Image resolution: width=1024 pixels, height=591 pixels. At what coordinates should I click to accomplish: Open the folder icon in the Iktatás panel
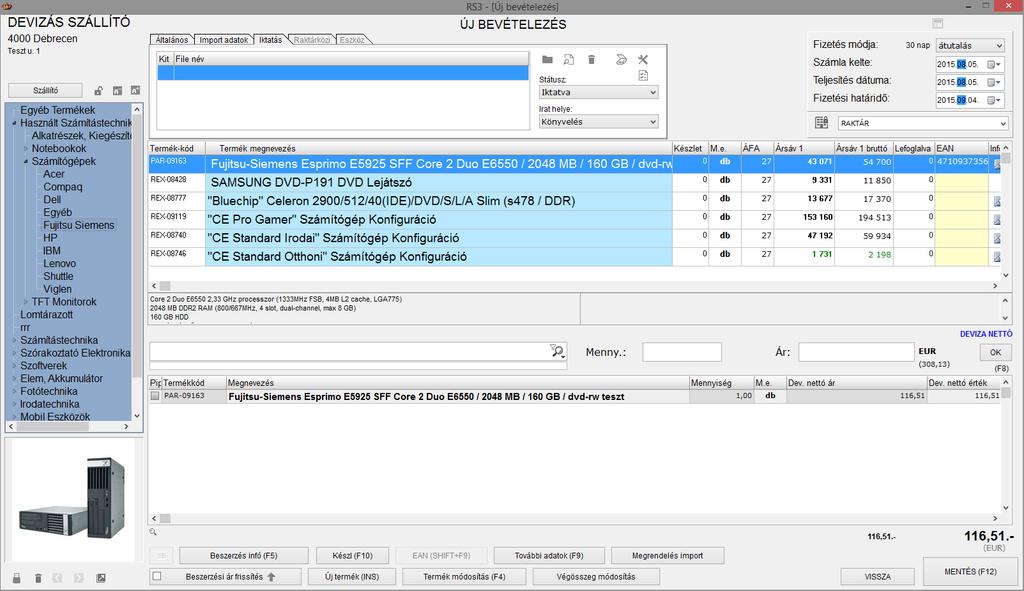click(547, 59)
